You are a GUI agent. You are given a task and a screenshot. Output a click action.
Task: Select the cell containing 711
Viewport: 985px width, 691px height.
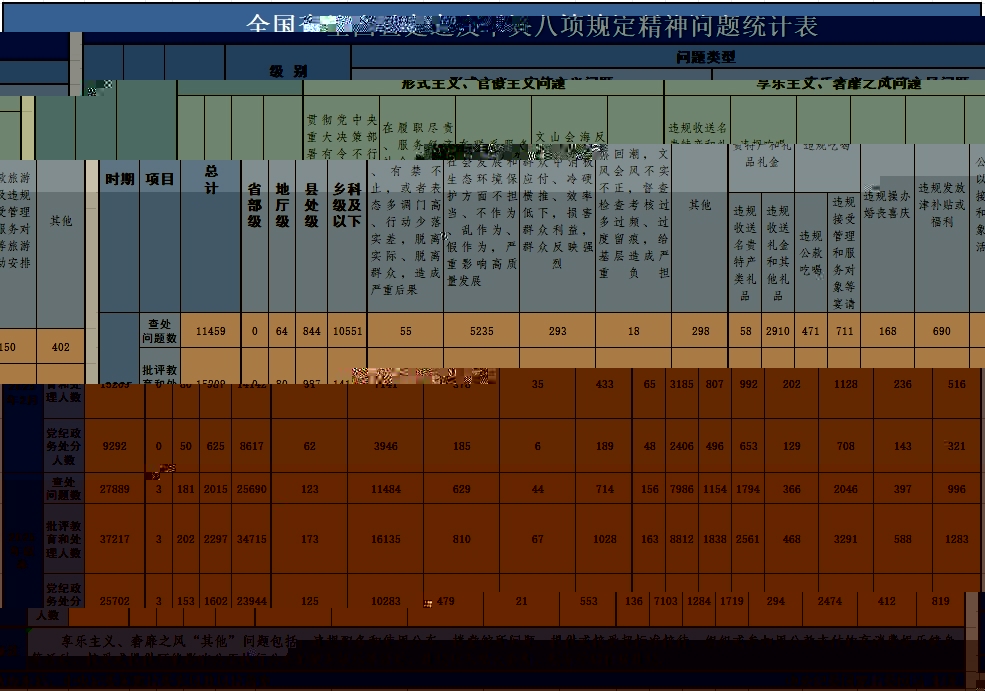coord(844,331)
